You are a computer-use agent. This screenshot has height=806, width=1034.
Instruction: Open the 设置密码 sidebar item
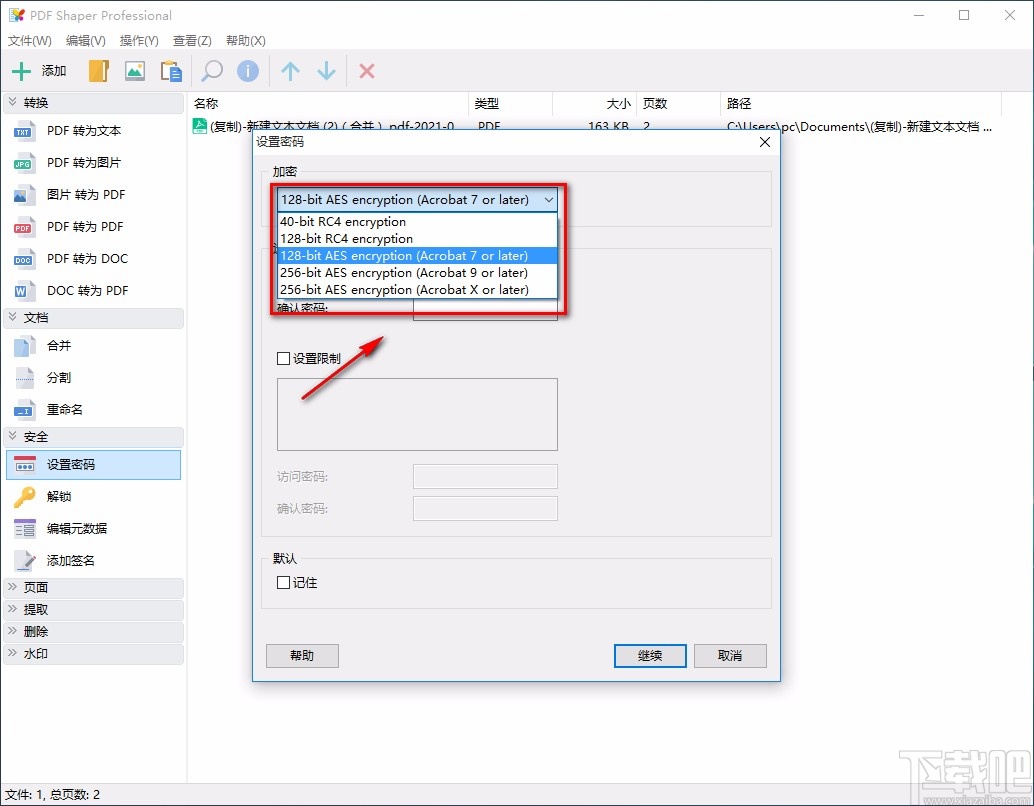(x=93, y=464)
